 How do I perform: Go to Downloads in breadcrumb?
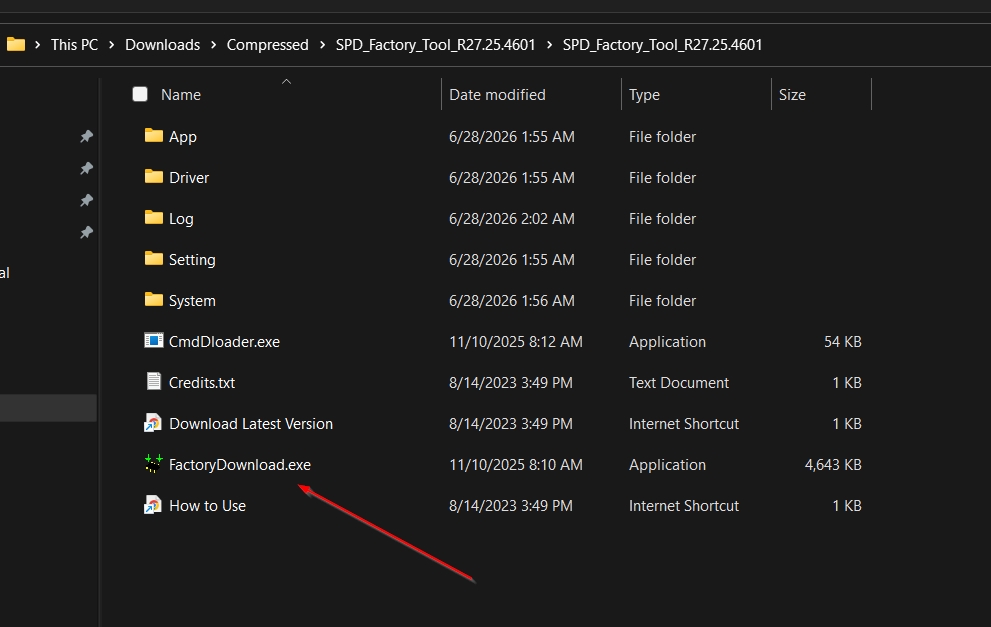162,45
